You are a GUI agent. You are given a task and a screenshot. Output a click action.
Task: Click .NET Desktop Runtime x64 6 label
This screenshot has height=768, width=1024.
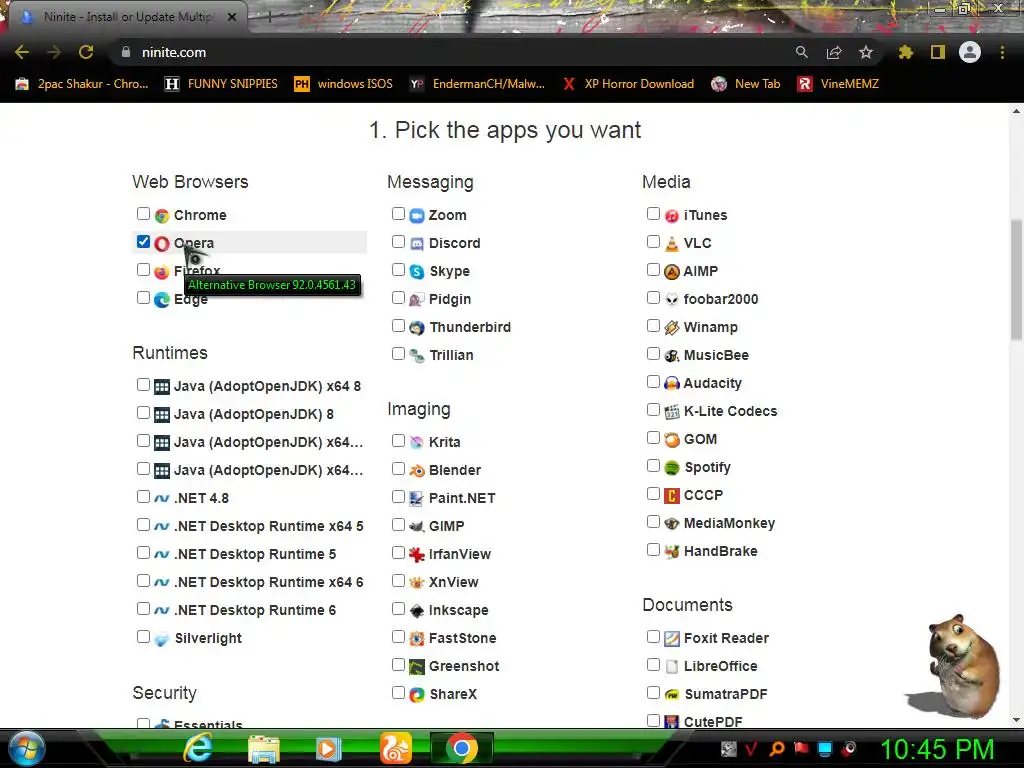pyautogui.click(x=268, y=582)
